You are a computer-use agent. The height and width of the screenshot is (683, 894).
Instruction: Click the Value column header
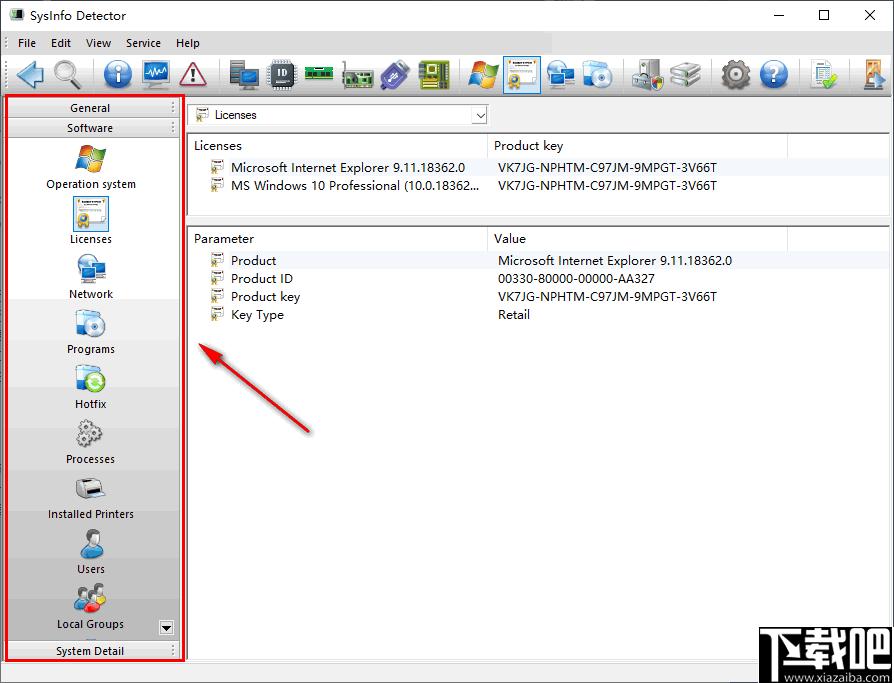[x=637, y=238]
